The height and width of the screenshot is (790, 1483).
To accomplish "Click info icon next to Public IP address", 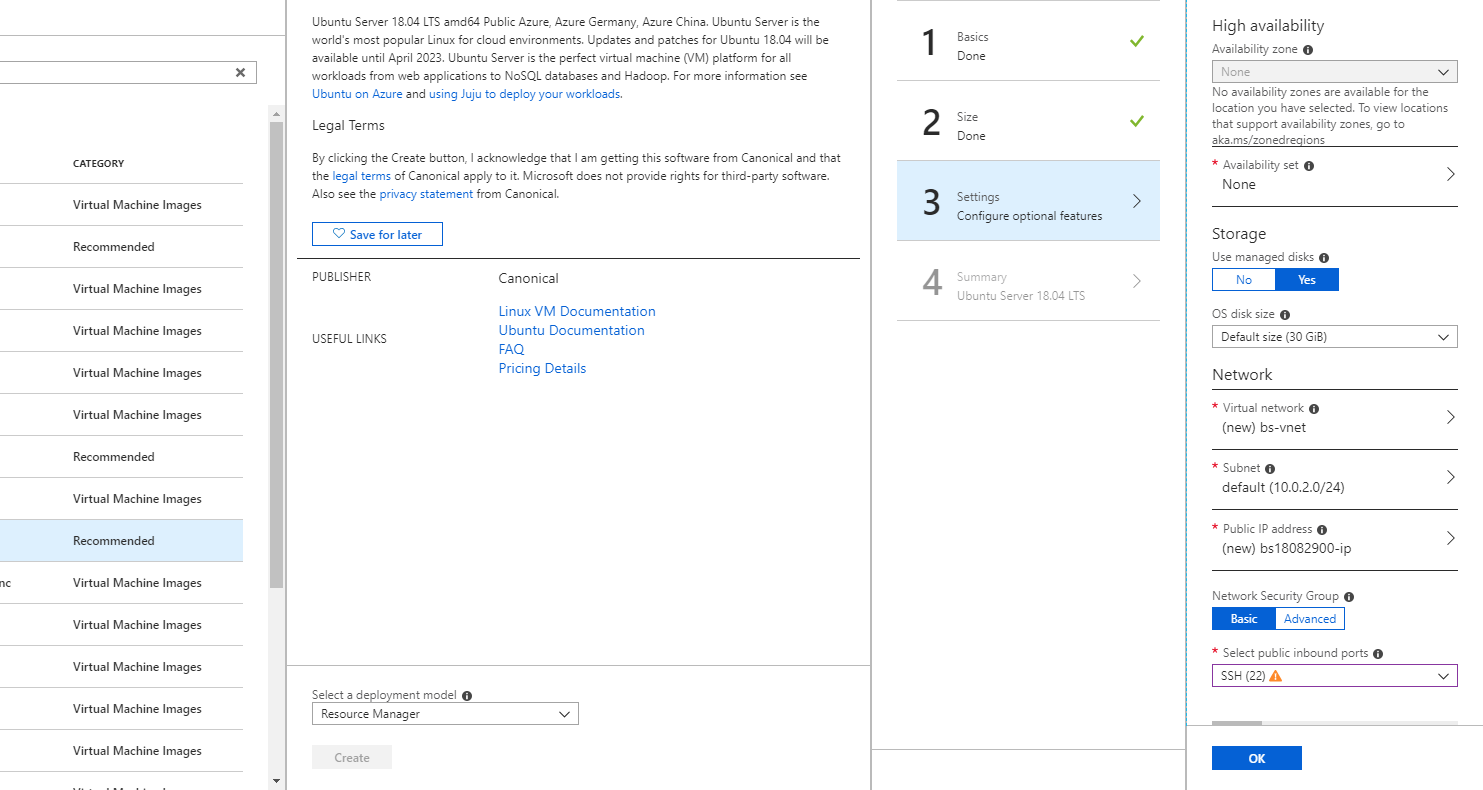I will click(1322, 530).
